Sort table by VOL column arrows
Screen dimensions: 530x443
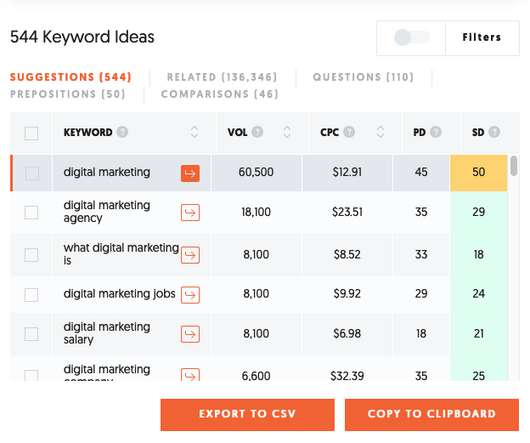pos(287,132)
